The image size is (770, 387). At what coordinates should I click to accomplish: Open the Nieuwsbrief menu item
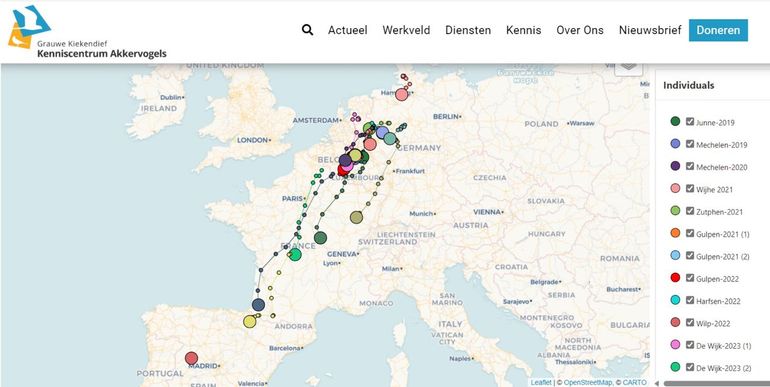(650, 30)
